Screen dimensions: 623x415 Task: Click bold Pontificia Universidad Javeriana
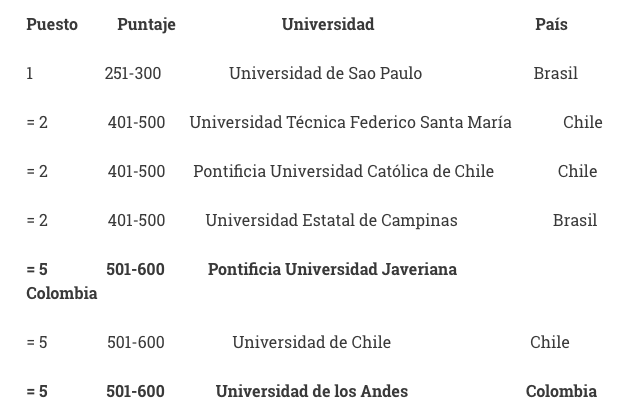333,269
